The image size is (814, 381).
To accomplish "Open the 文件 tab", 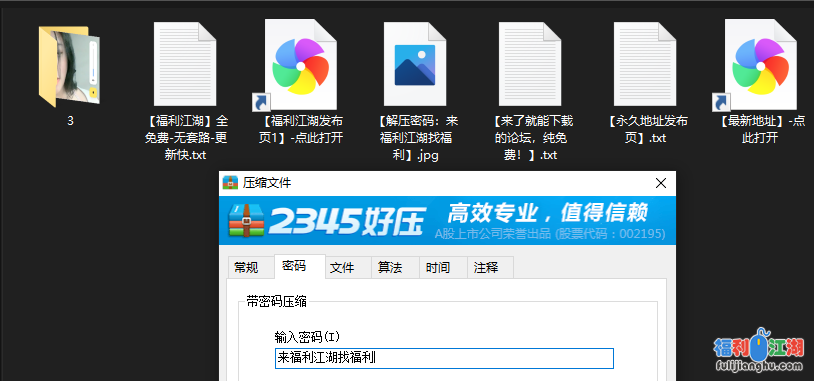I will coord(342,268).
